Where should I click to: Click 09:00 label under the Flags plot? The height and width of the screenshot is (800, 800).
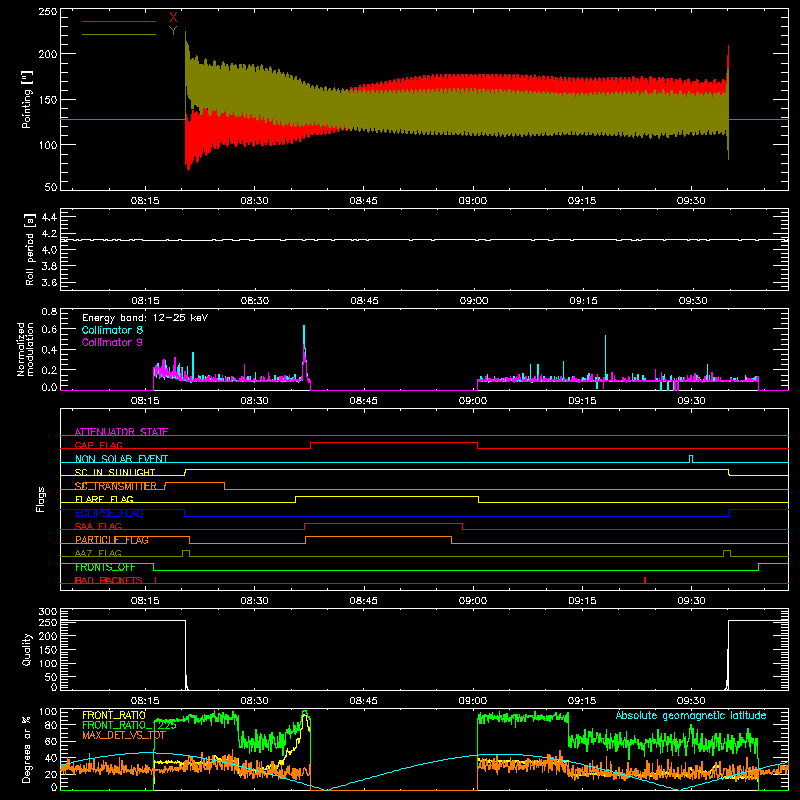click(472, 601)
